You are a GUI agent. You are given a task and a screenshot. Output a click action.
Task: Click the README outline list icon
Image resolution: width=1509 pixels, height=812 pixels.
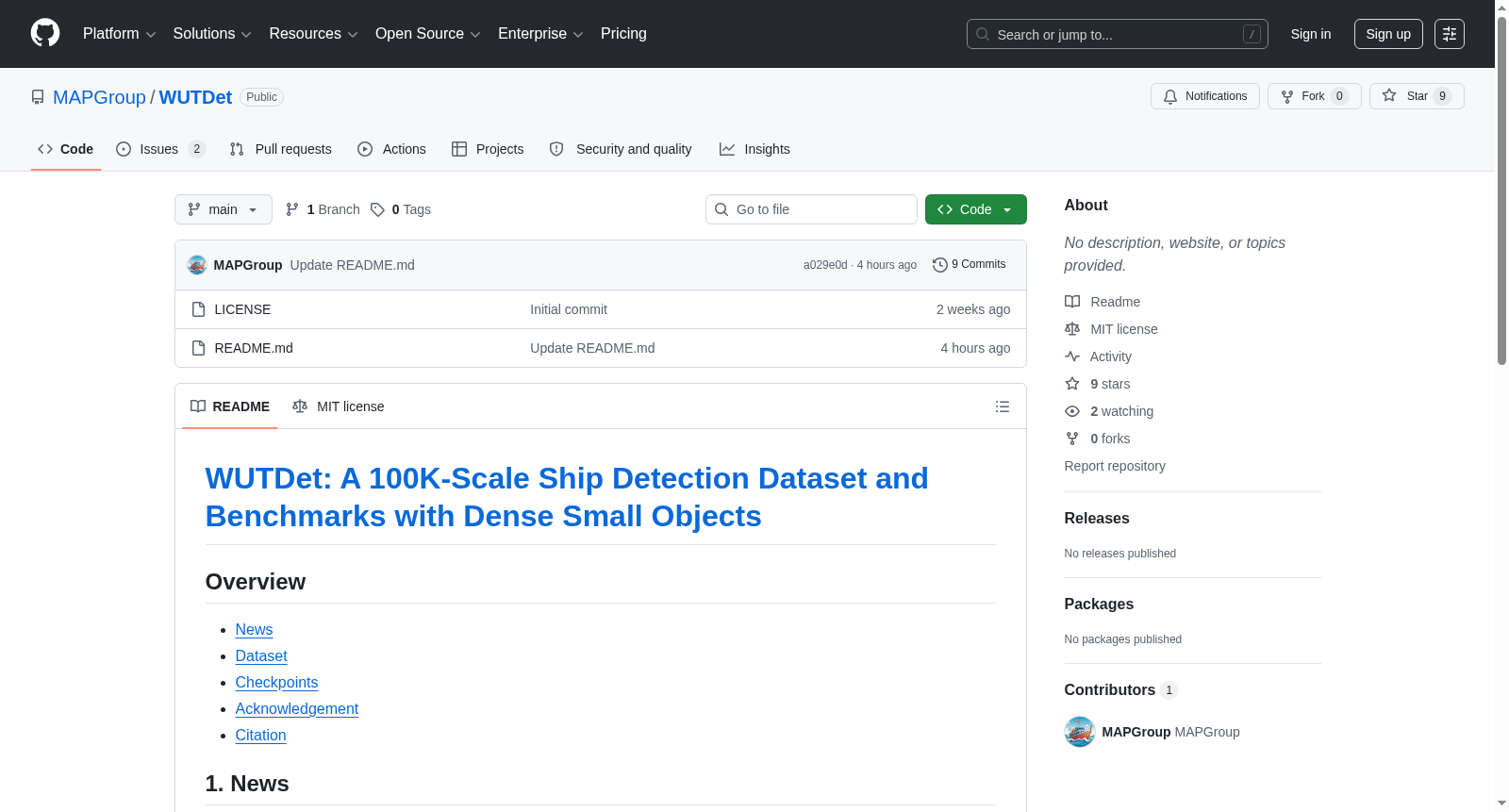pyautogui.click(x=1003, y=406)
